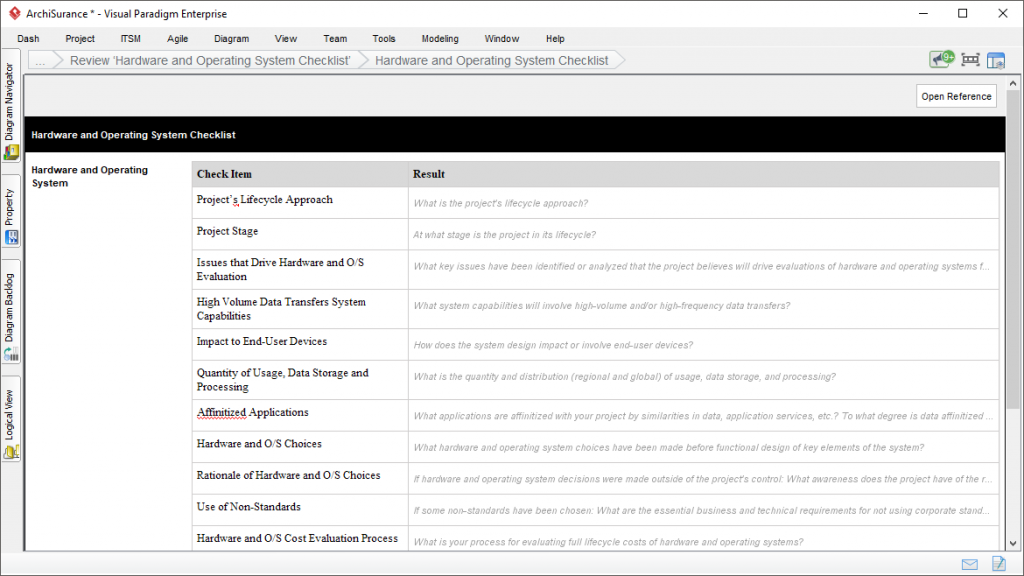
Task: Click the scrollbar down arrow
Action: pyautogui.click(x=1014, y=543)
